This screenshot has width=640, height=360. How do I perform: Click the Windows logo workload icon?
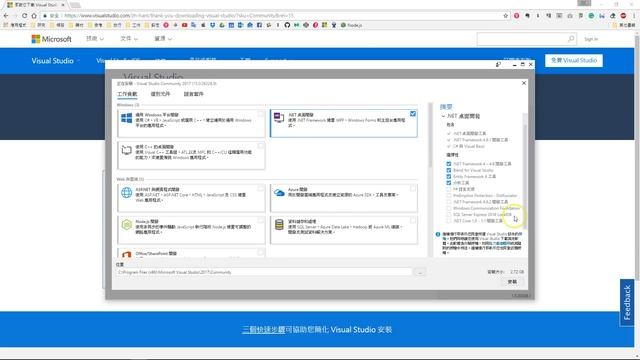coord(127,118)
